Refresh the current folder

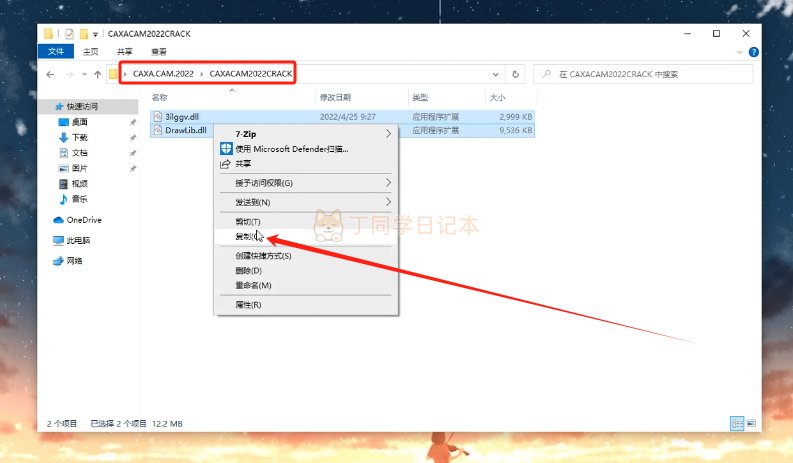[x=515, y=74]
